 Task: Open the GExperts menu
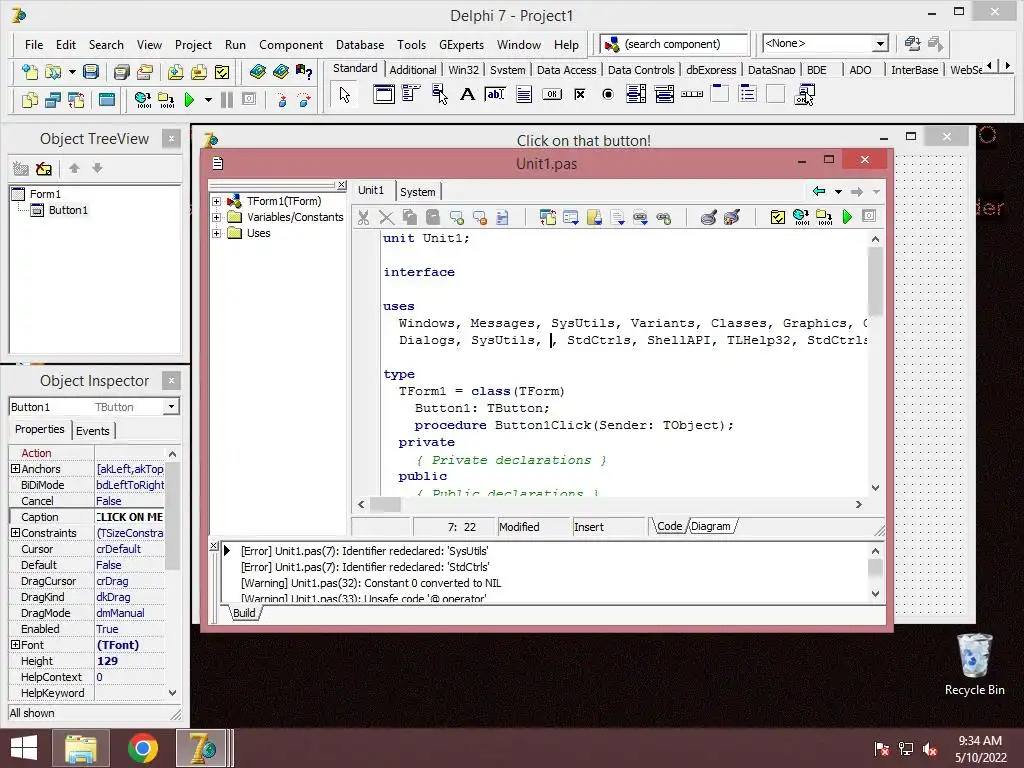[x=461, y=45]
